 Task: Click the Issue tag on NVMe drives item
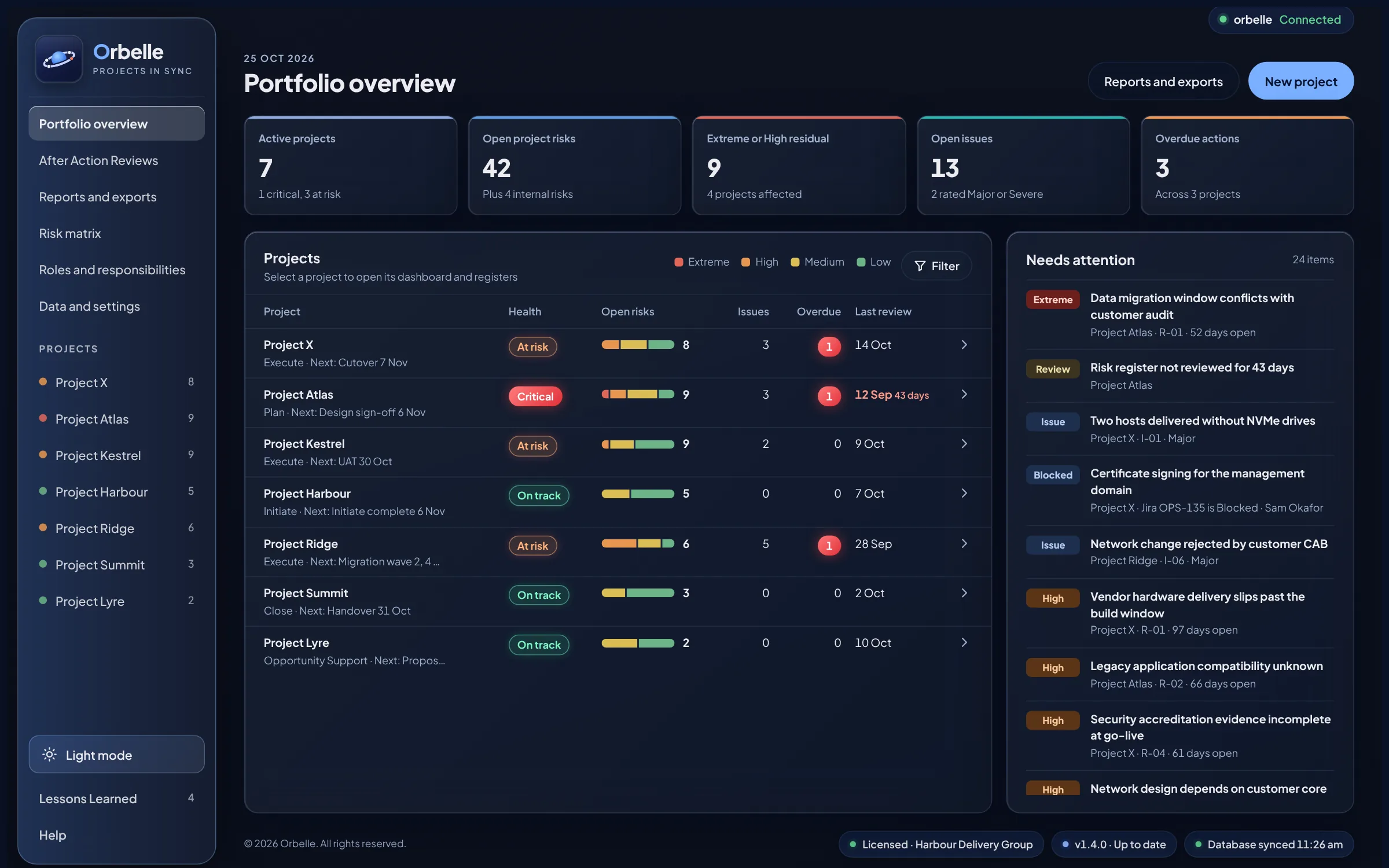click(x=1053, y=421)
